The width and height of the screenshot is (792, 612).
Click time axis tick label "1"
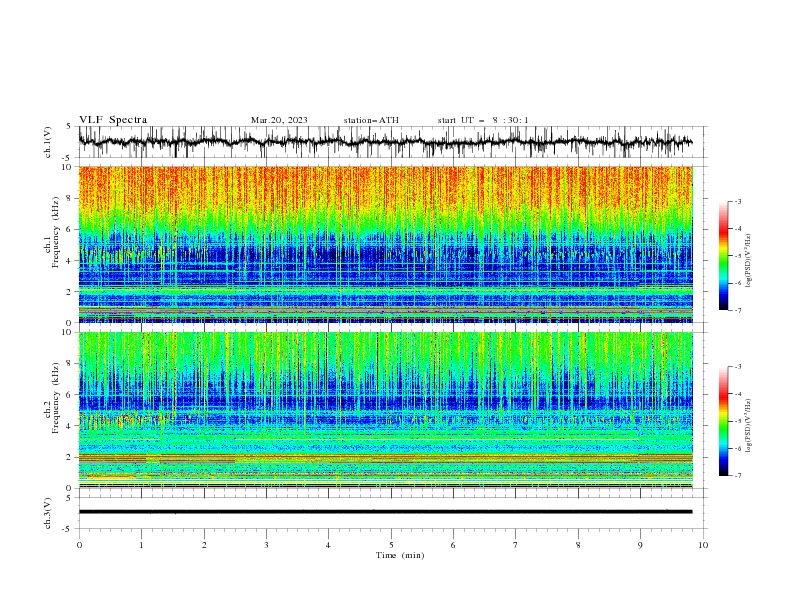coord(141,545)
